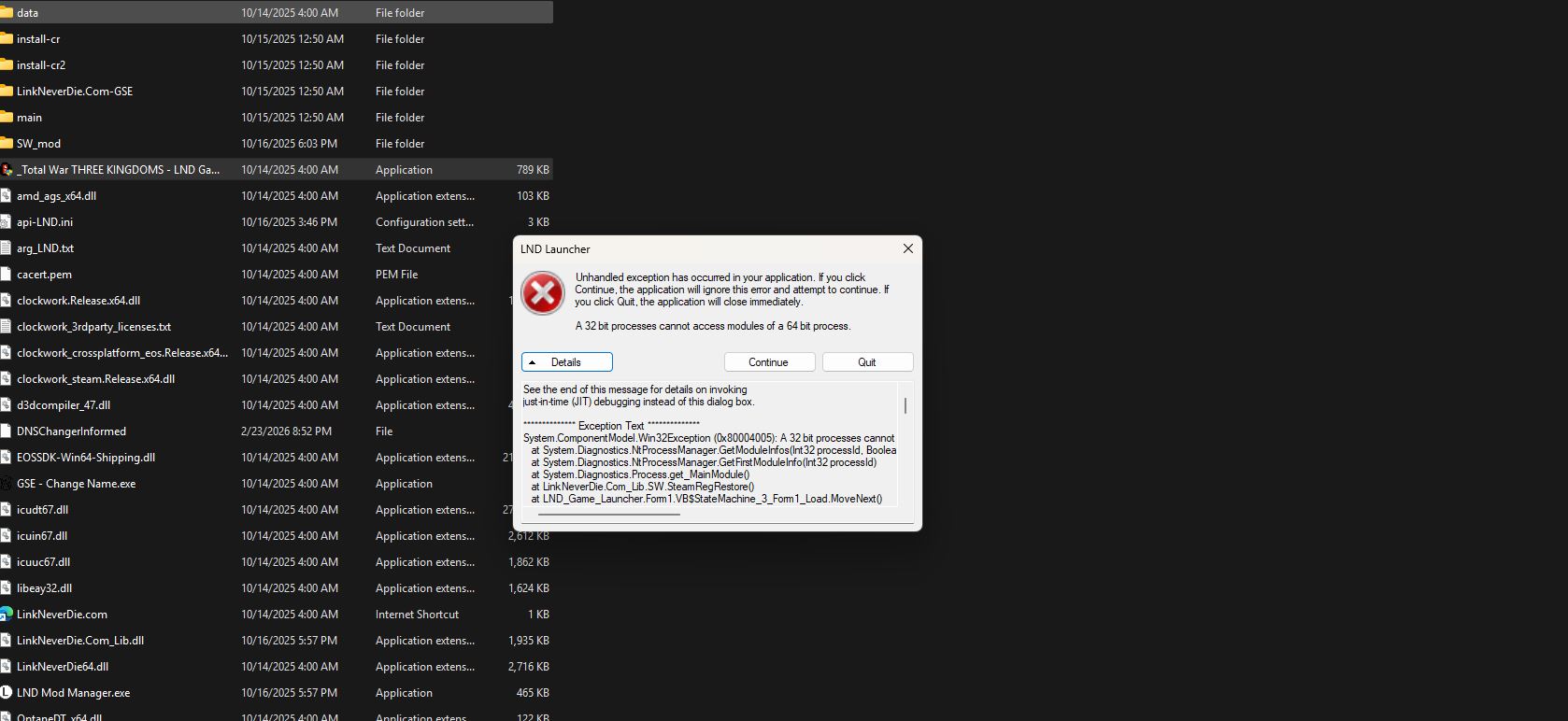Select the arg_LND.txt text document
Image resolution: width=1568 pixels, height=721 pixels.
click(x=45, y=248)
